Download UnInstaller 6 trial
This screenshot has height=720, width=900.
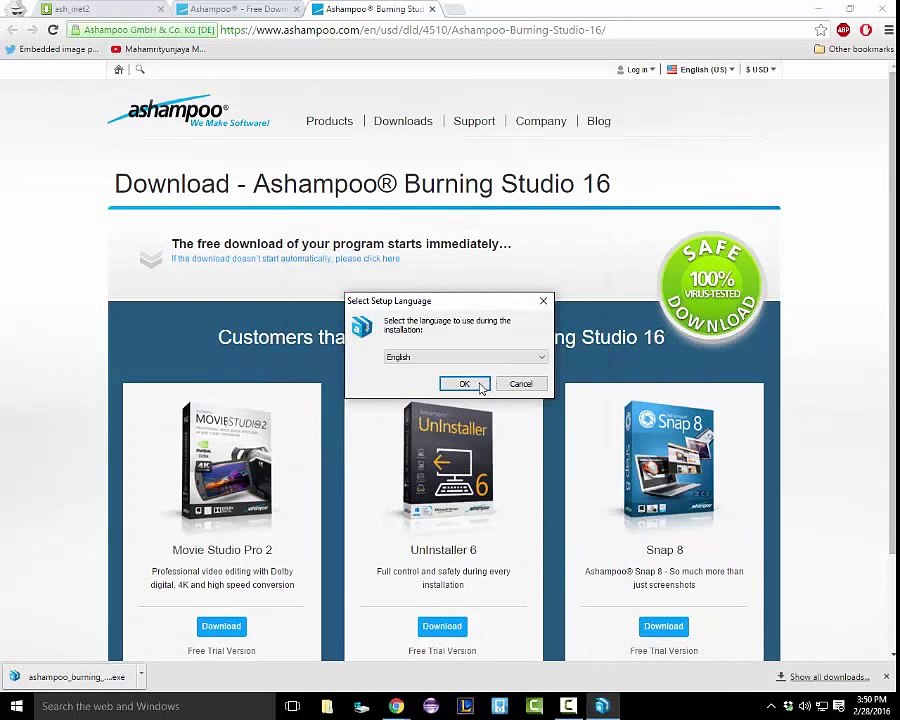pyautogui.click(x=443, y=626)
